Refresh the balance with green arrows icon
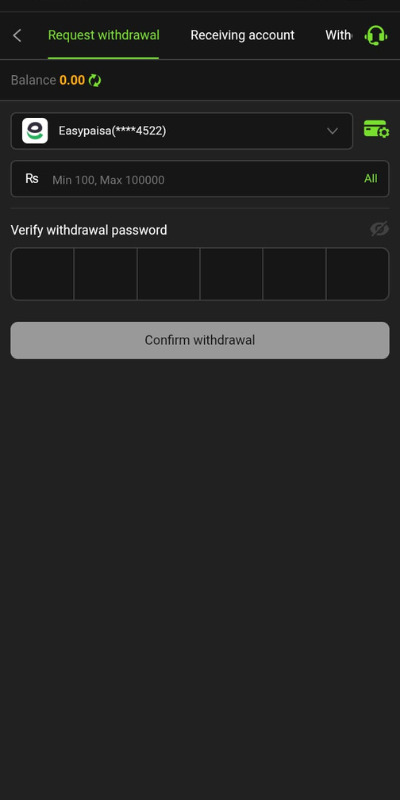400x800 pixels. click(x=95, y=80)
